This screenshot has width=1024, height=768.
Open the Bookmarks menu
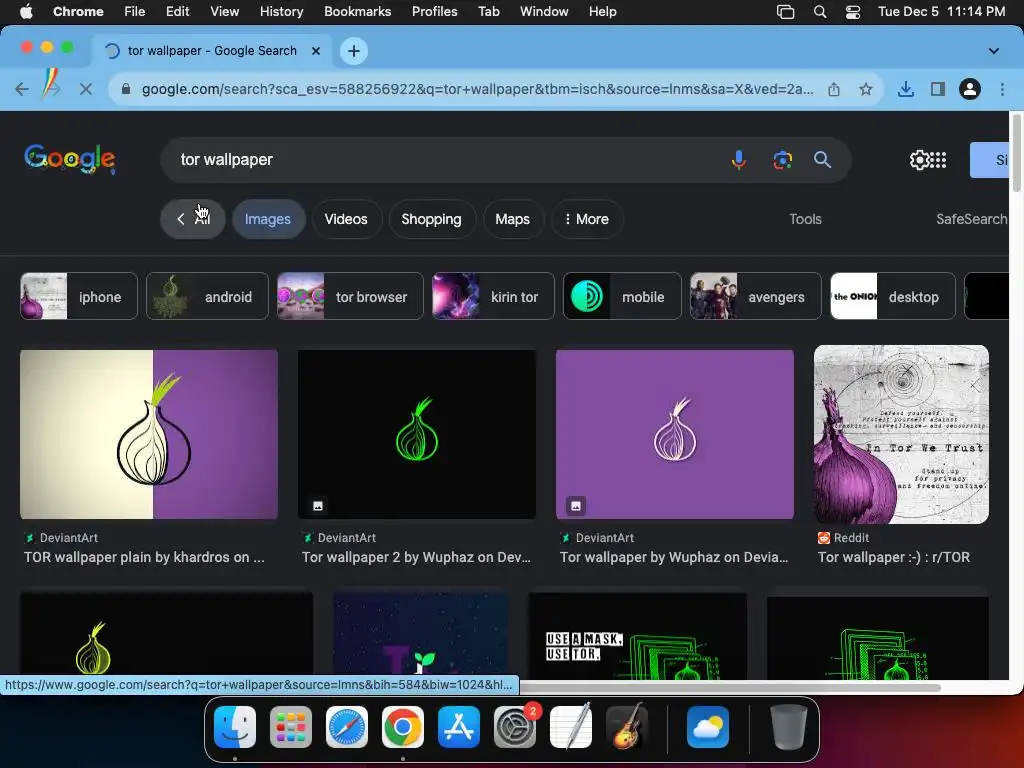pos(358,12)
